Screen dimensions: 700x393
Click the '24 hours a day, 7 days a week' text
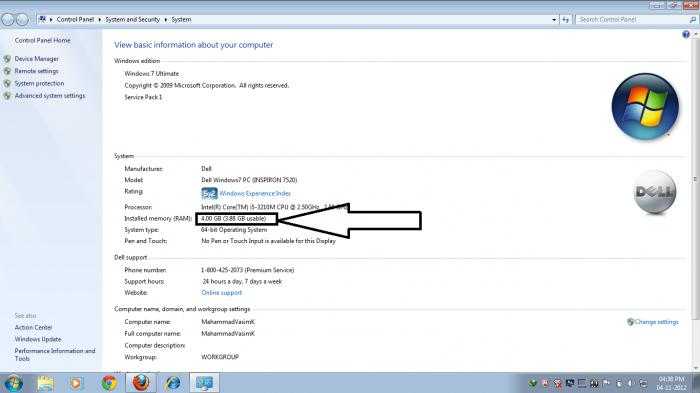point(242,282)
